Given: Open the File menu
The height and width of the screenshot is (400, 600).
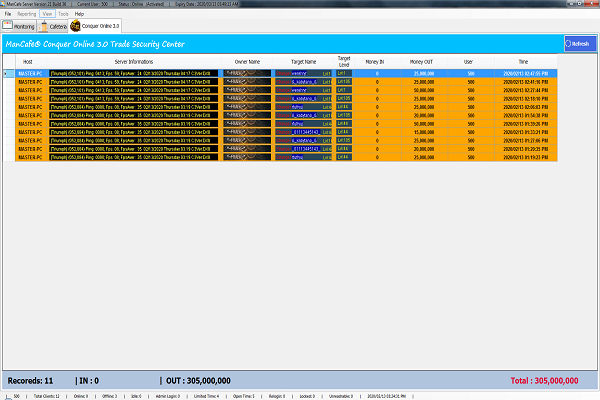Looking at the screenshot, I should [8, 14].
